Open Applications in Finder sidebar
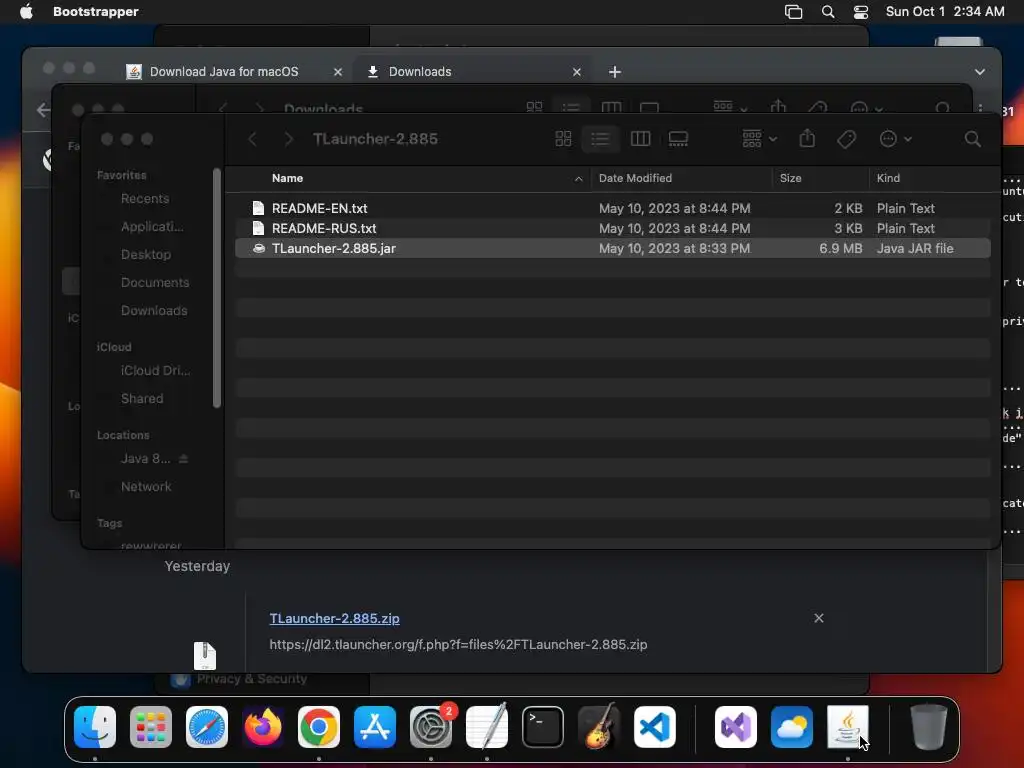1024x768 pixels. pos(152,227)
